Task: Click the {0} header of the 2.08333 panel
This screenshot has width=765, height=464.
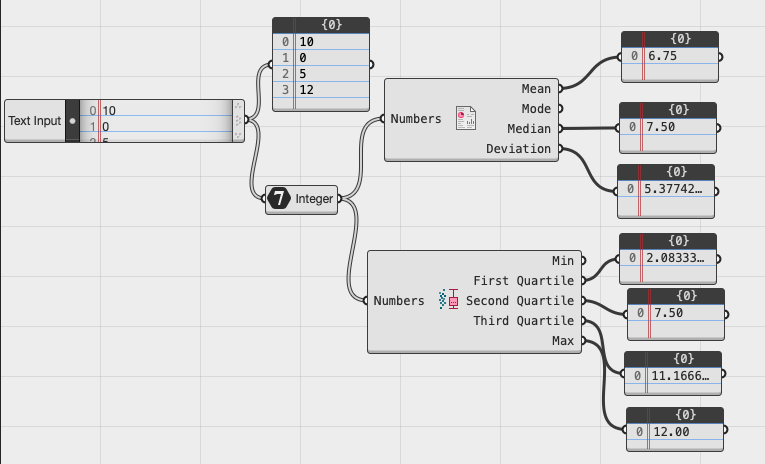Action: 668,241
